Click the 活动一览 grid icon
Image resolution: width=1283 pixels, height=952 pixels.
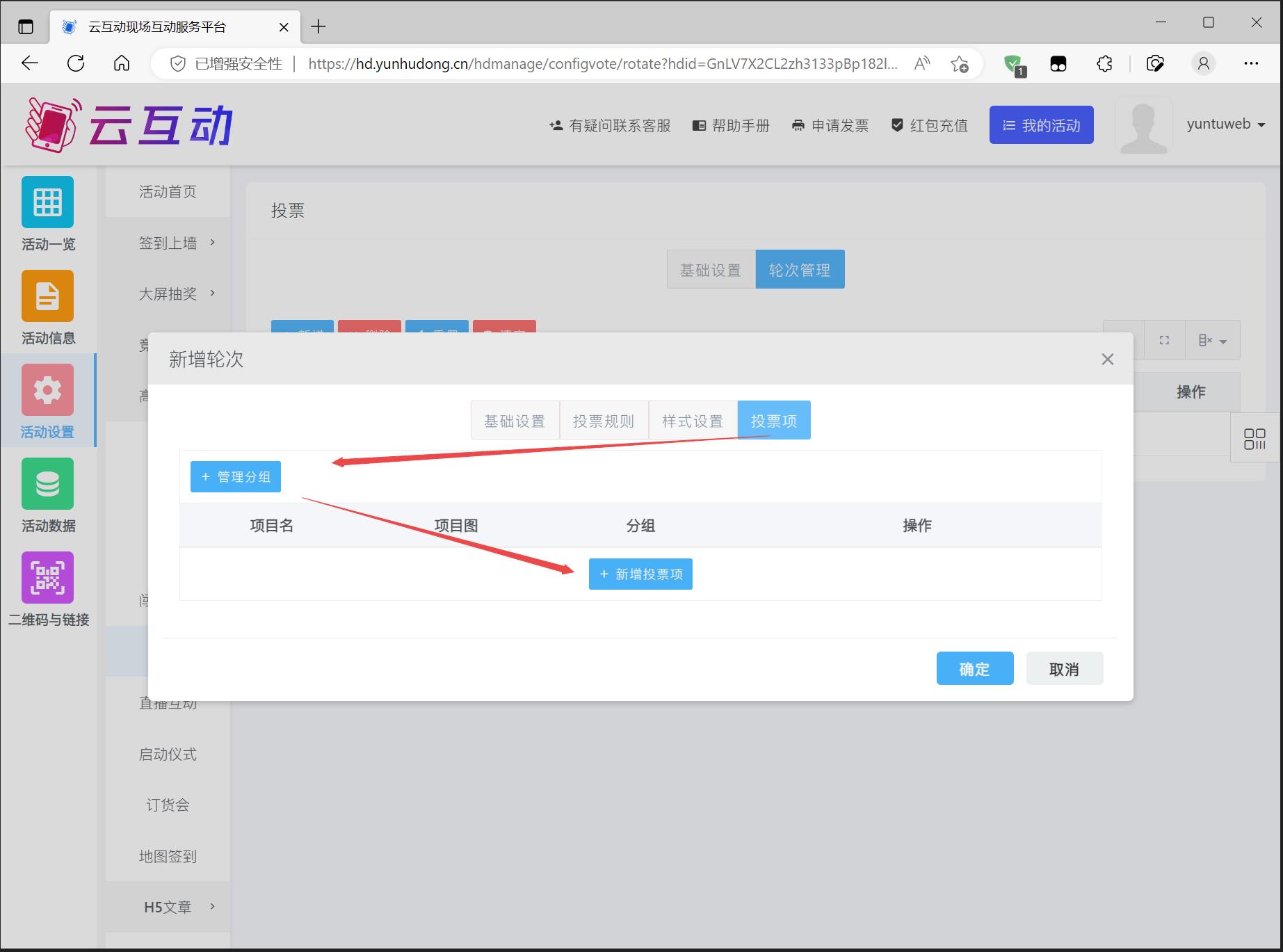[47, 202]
